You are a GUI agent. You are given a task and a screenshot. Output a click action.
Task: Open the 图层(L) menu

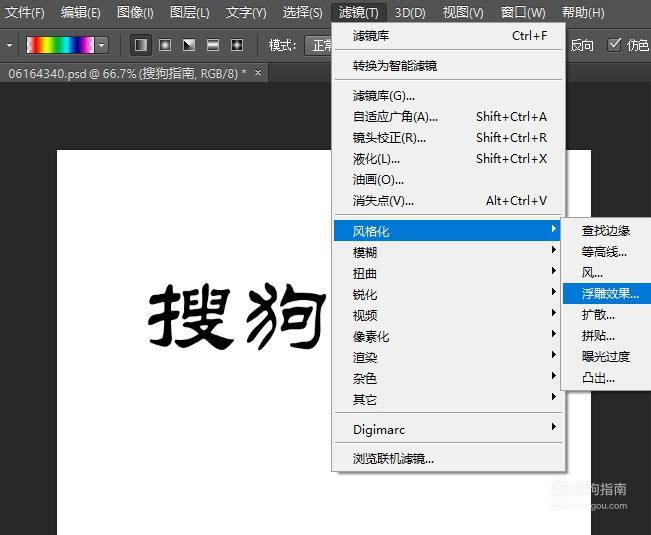point(190,12)
